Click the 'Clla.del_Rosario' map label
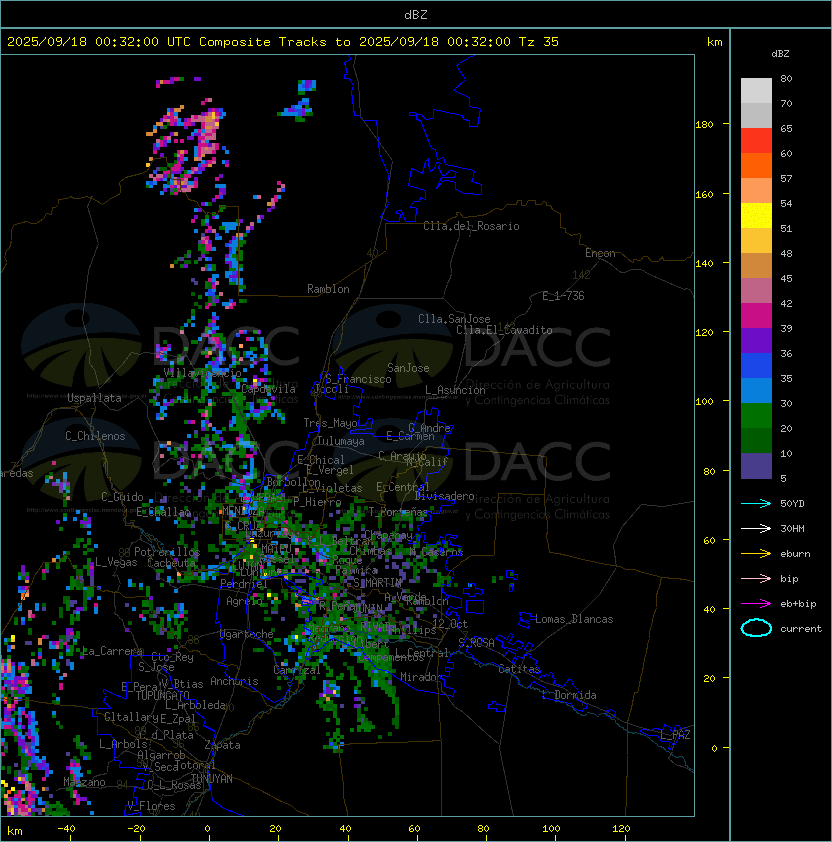 point(471,226)
